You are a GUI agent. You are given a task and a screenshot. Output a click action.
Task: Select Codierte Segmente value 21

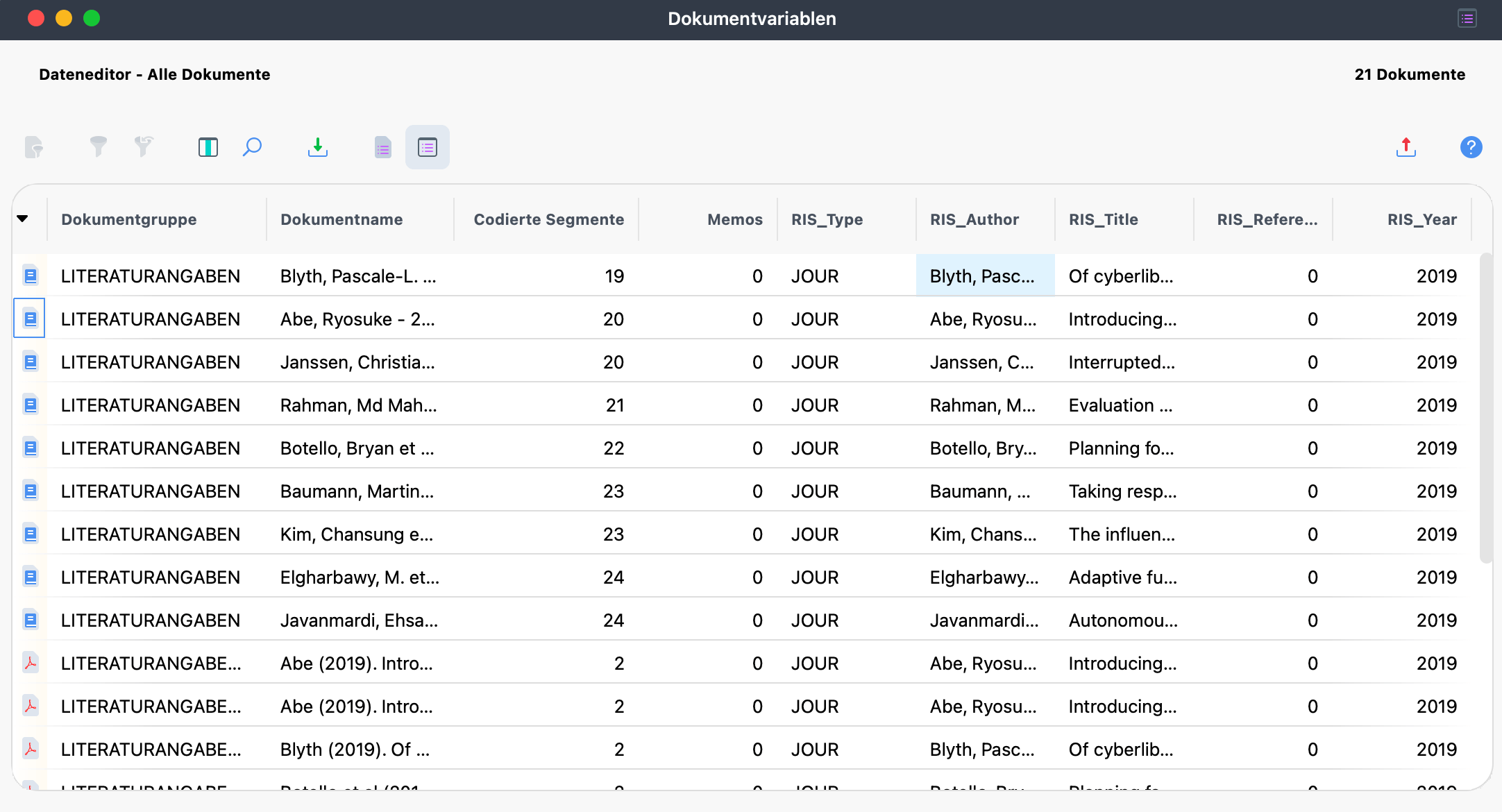546,405
